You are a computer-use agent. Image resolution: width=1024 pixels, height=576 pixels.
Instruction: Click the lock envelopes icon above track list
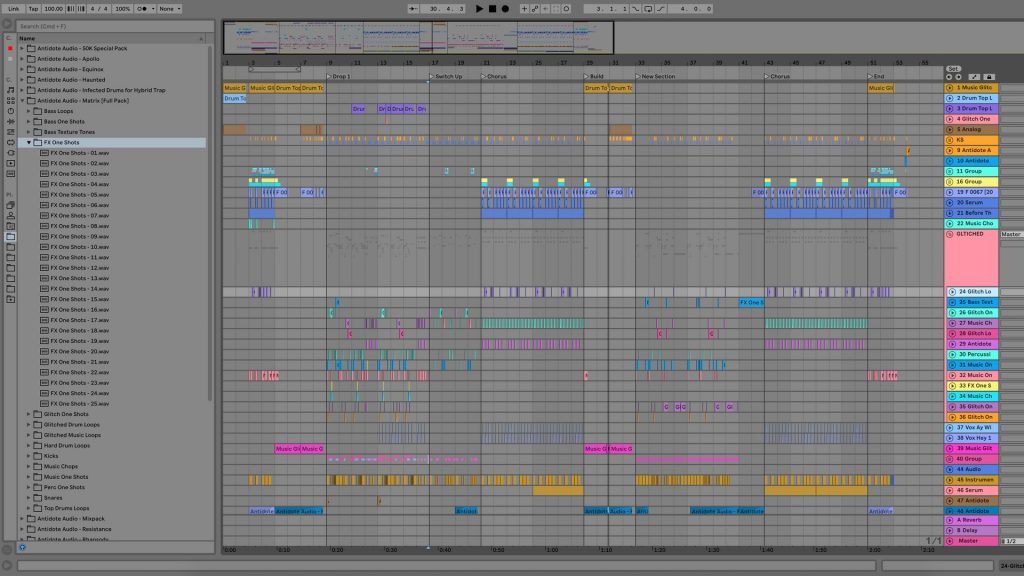tap(989, 77)
